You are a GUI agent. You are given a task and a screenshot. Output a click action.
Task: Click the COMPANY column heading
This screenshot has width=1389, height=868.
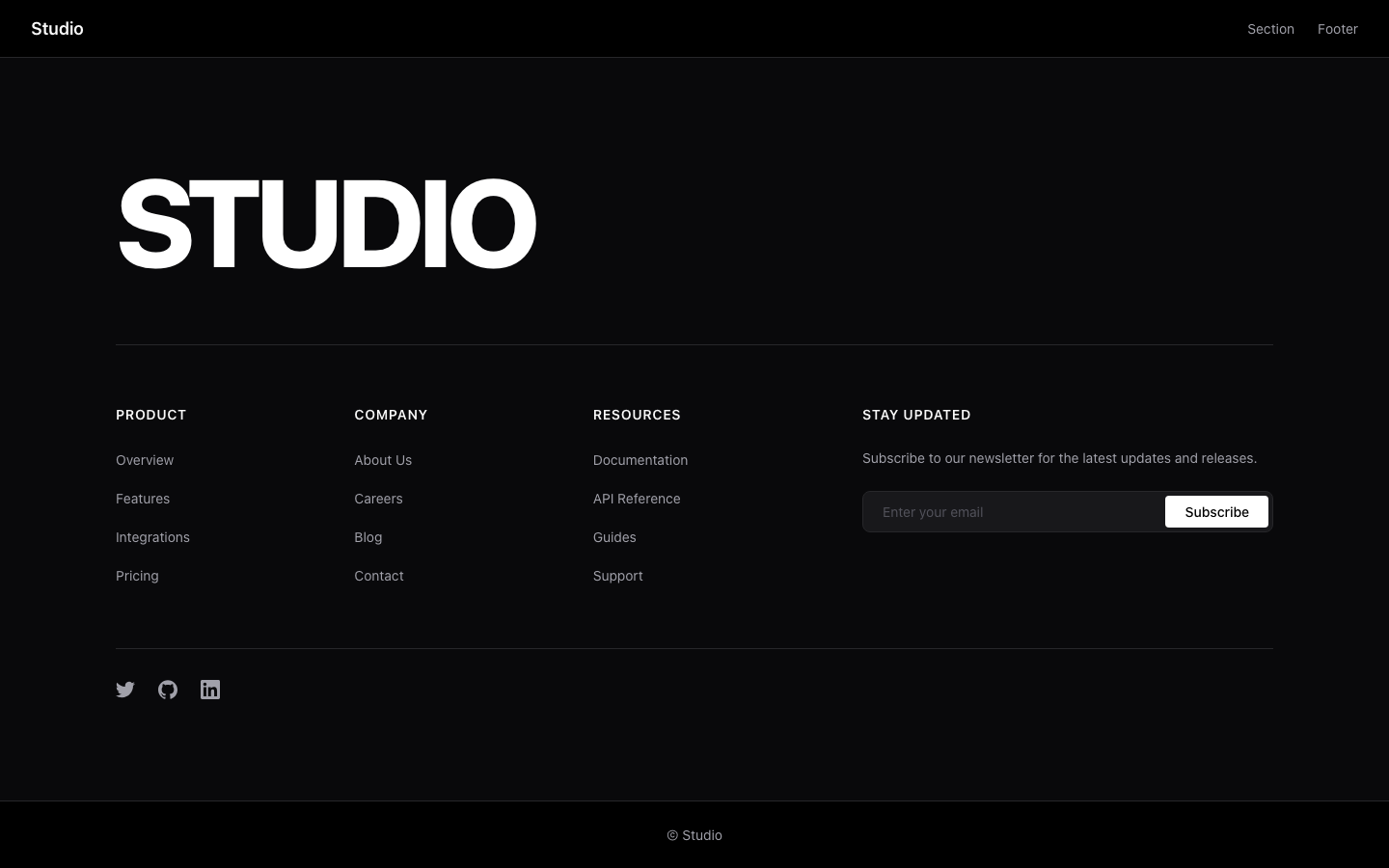pyautogui.click(x=391, y=415)
